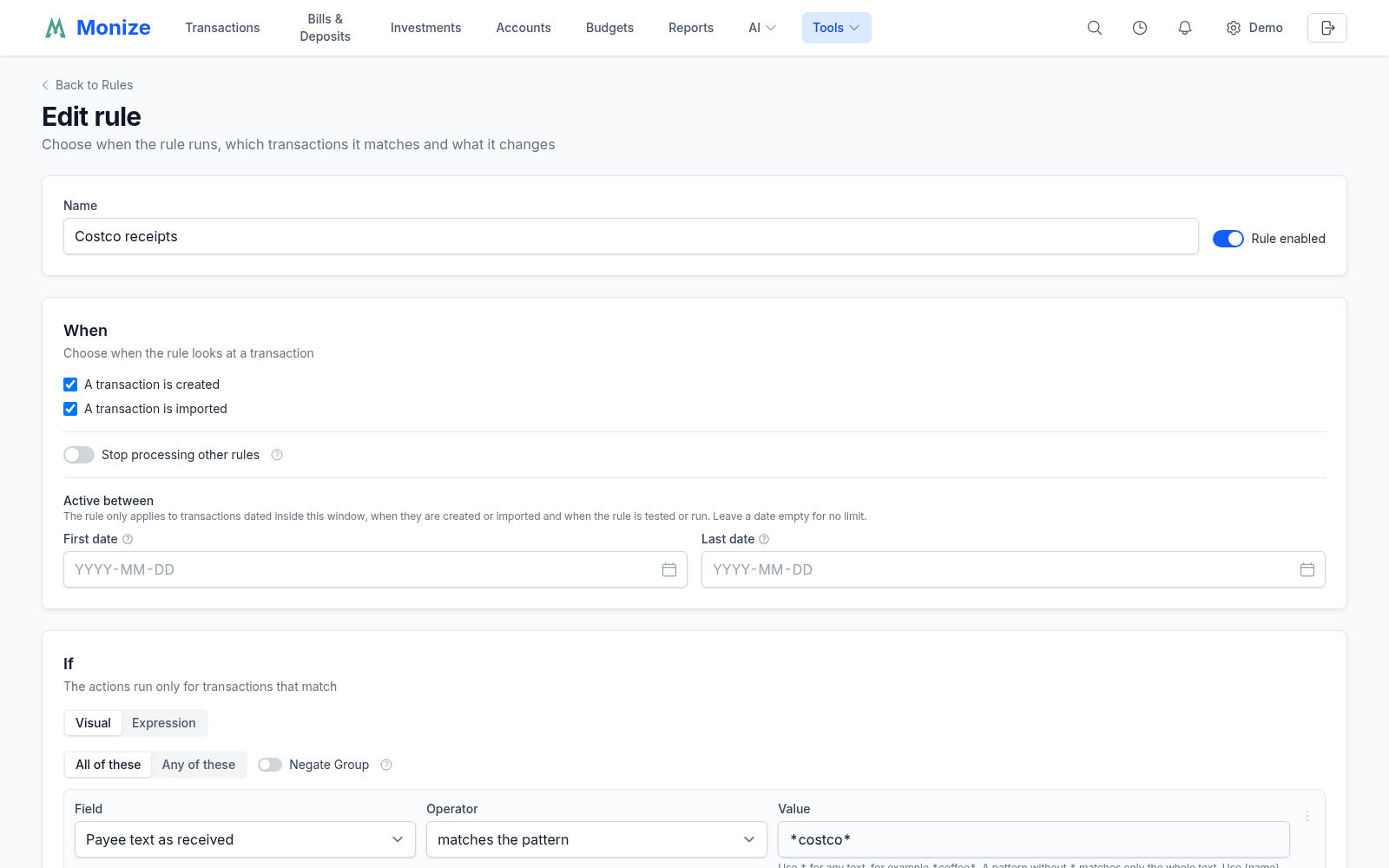Click the rule Name input field

click(631, 236)
